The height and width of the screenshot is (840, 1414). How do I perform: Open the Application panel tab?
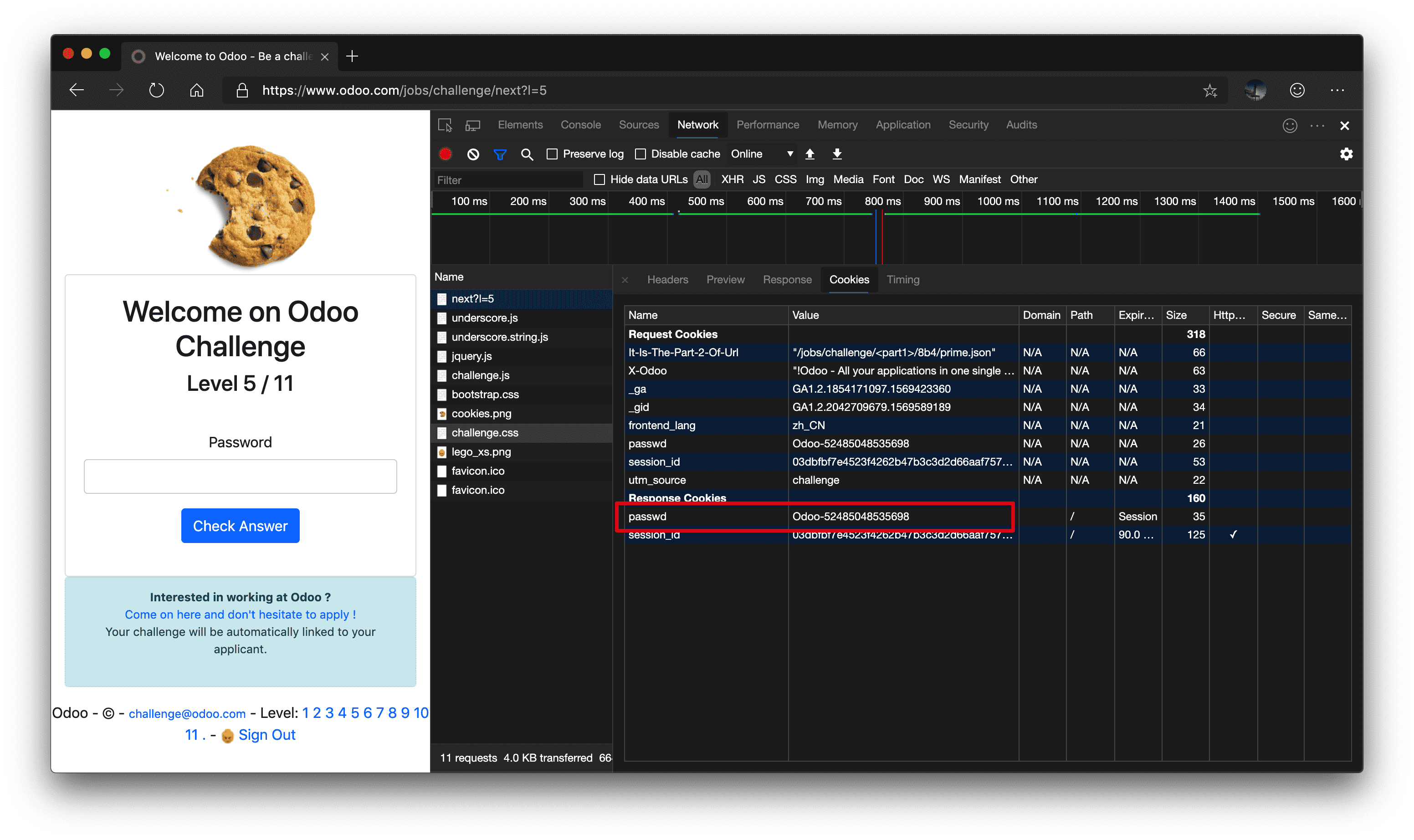tap(902, 124)
